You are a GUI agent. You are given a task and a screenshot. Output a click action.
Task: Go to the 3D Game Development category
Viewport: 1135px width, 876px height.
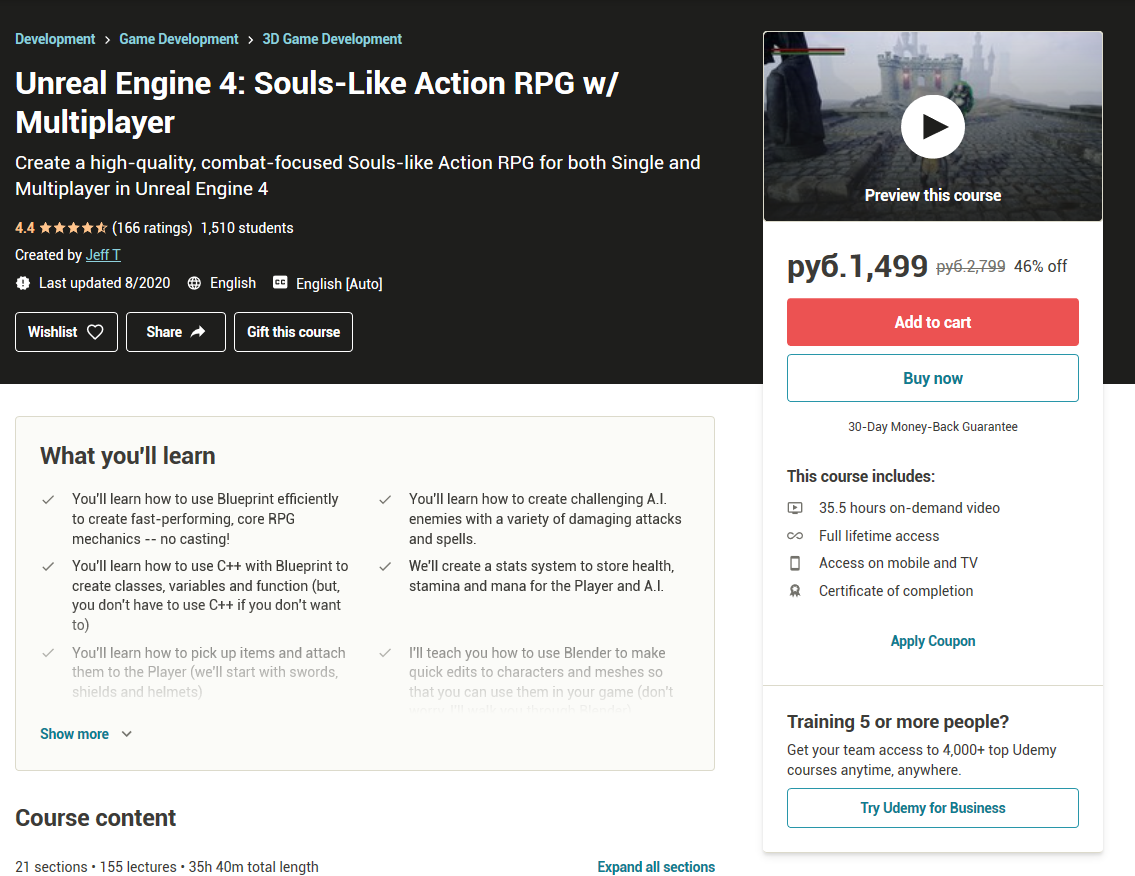(x=332, y=39)
